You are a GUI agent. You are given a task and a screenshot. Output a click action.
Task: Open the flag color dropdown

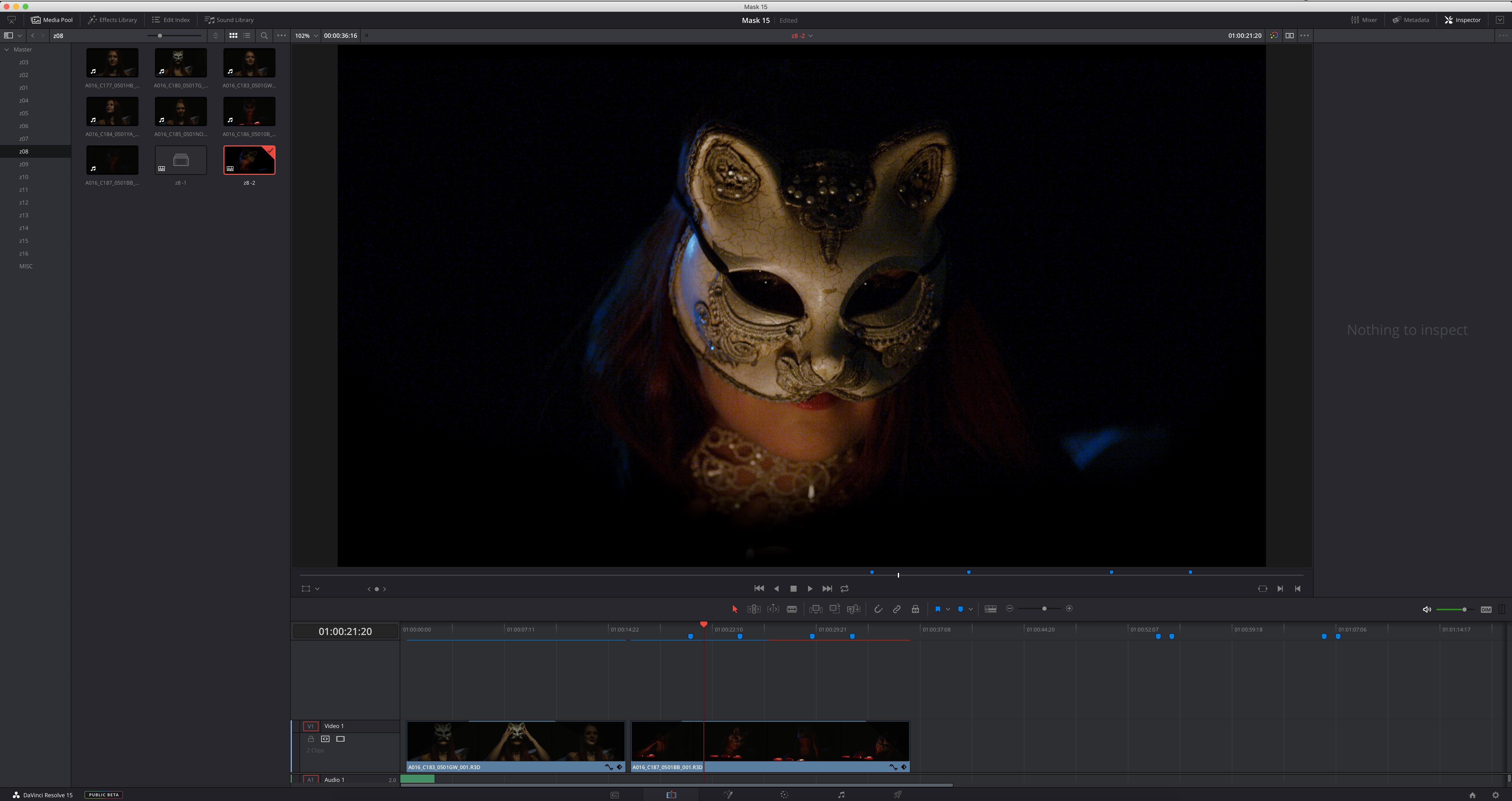click(948, 609)
